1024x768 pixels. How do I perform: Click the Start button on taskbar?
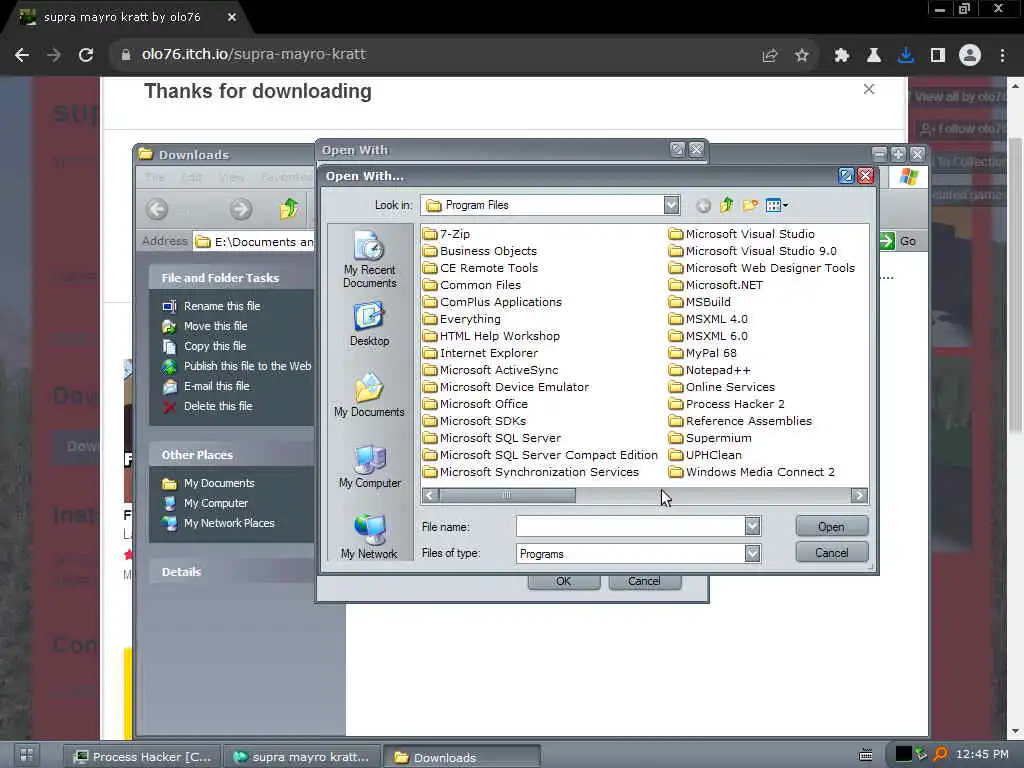pos(26,756)
